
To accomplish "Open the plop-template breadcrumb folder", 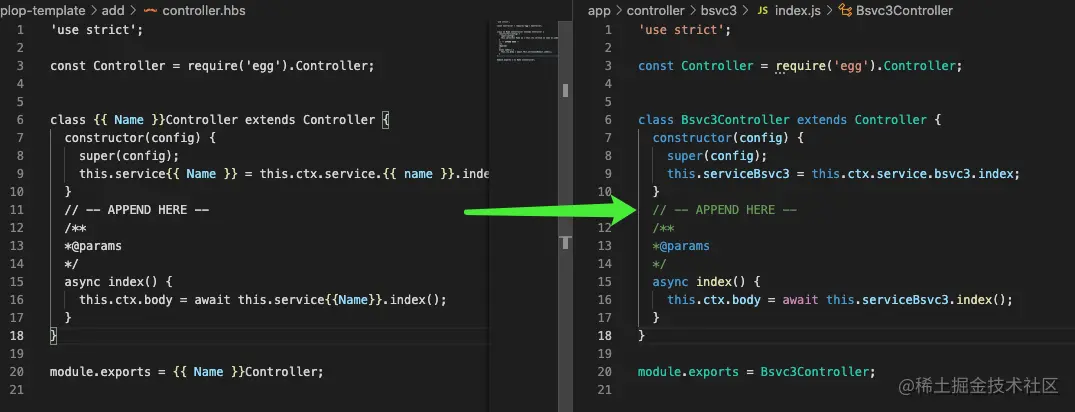I will 43,11.
